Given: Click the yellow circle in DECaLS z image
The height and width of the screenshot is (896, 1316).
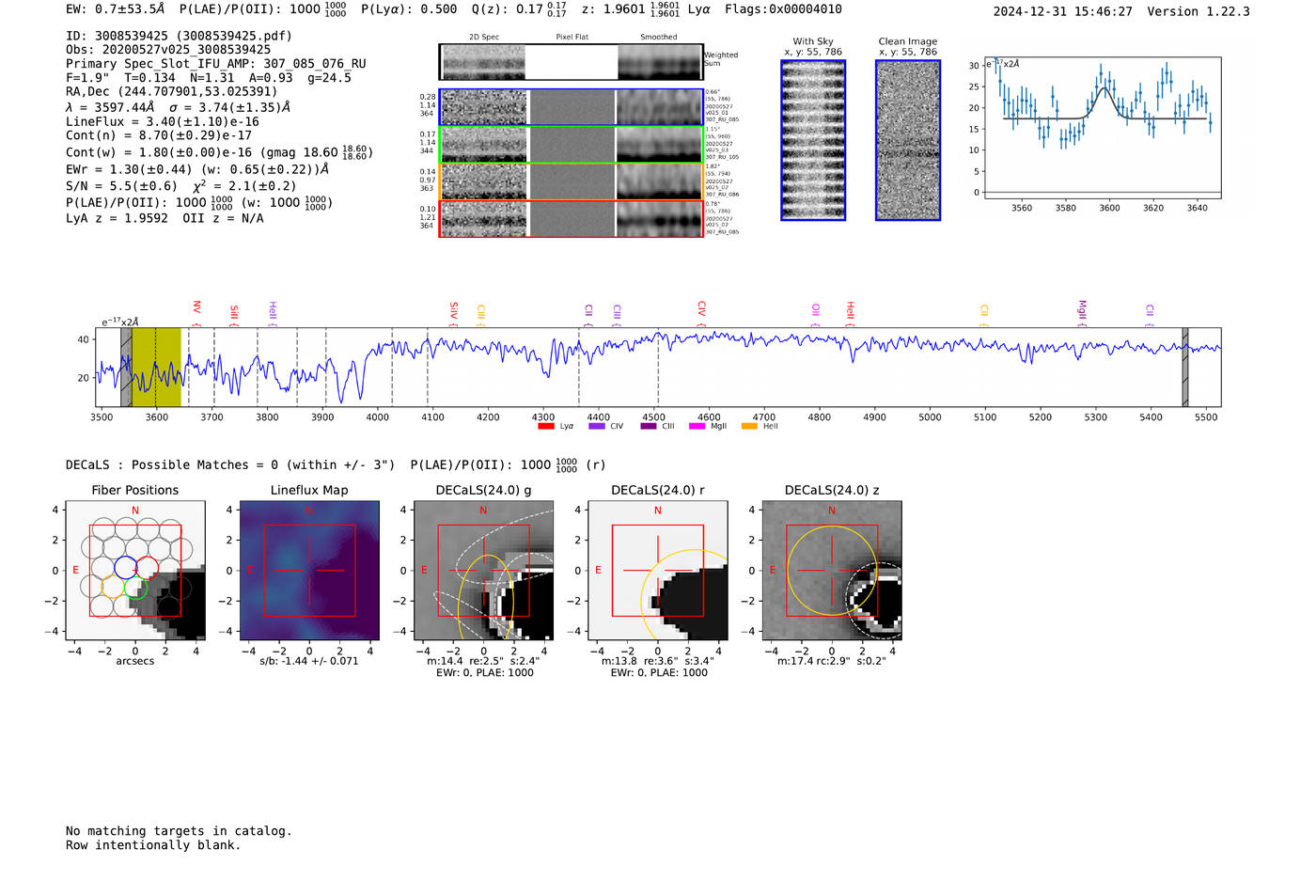Looking at the screenshot, I should click(x=832, y=571).
